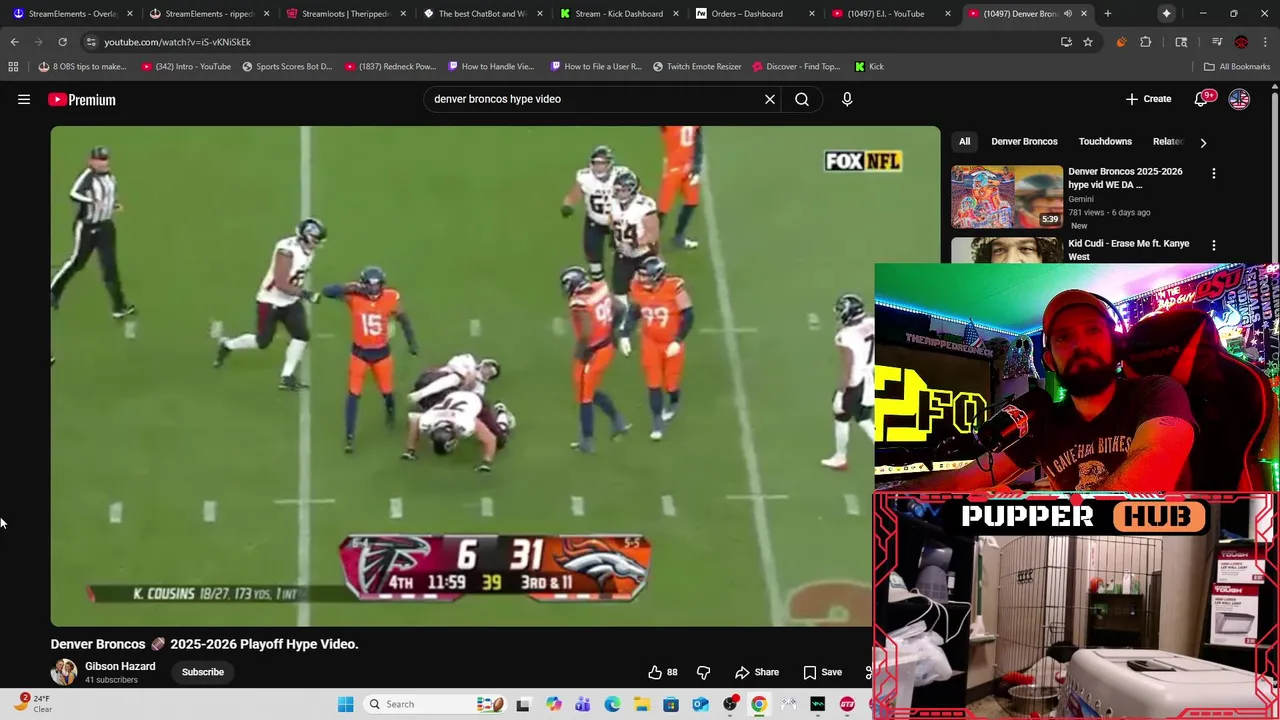Image resolution: width=1280 pixels, height=720 pixels.
Task: Open options for Kid Cudi Erase Me suggestion
Action: tap(1214, 245)
